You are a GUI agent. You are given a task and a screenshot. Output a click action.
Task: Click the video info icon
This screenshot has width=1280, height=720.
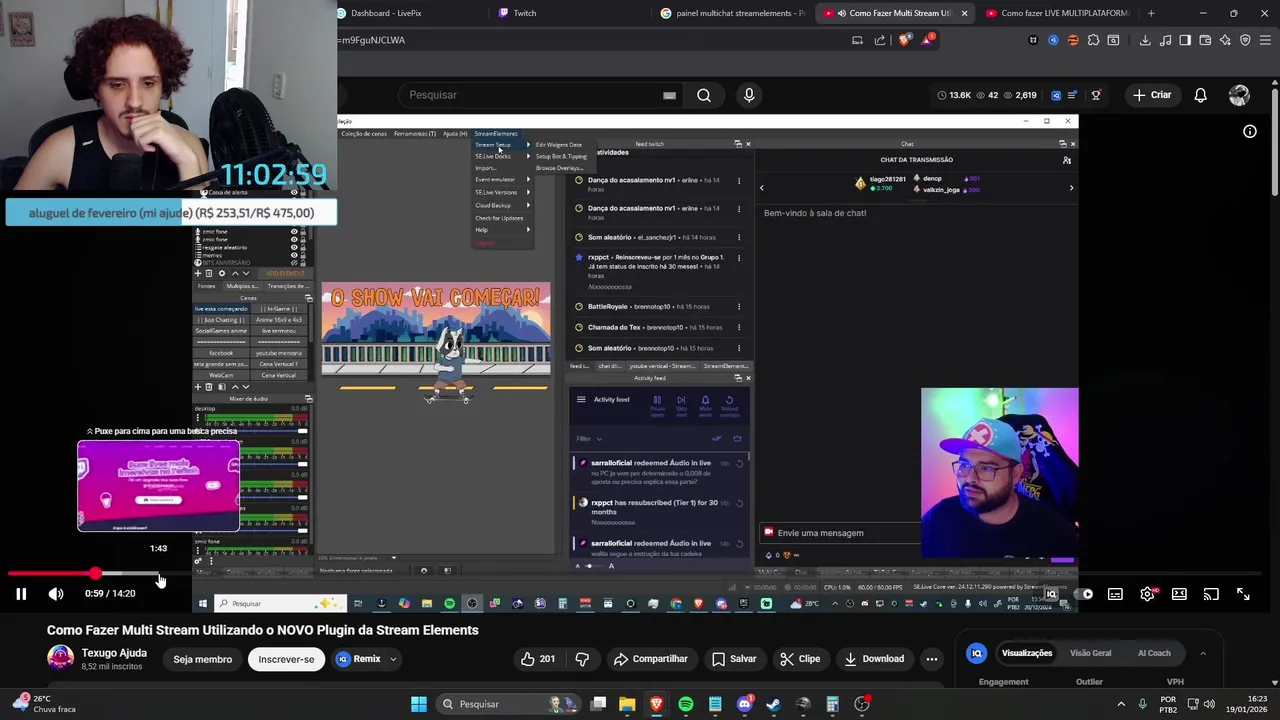[1250, 131]
